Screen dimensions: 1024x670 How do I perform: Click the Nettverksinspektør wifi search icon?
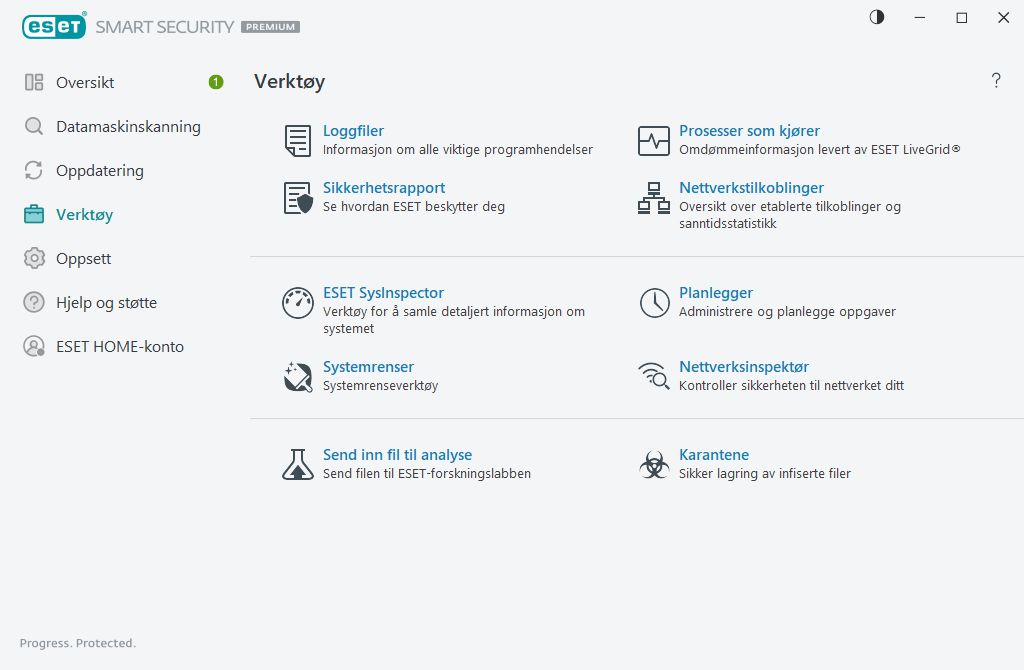(654, 377)
